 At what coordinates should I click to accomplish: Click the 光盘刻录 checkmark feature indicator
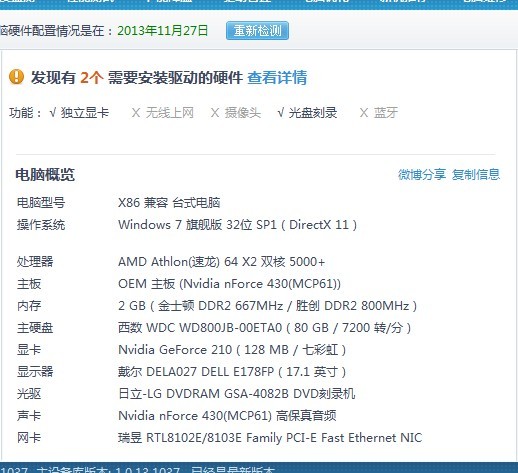pyautogui.click(x=307, y=113)
